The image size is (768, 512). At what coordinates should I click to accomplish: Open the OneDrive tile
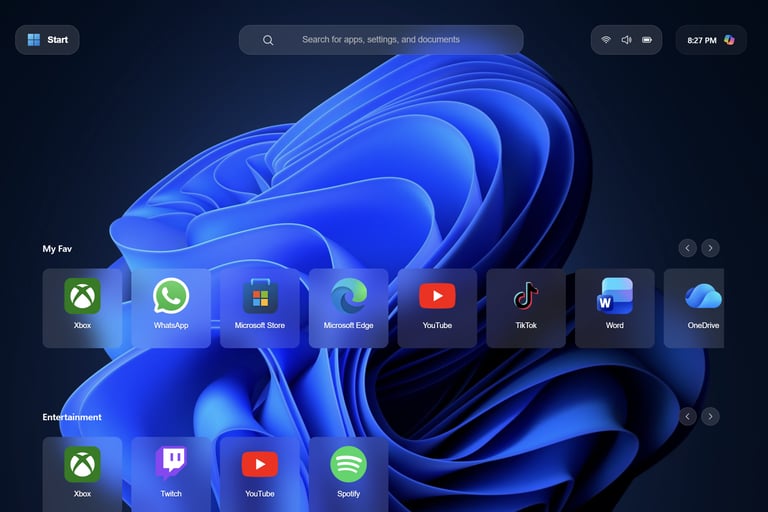point(694,308)
